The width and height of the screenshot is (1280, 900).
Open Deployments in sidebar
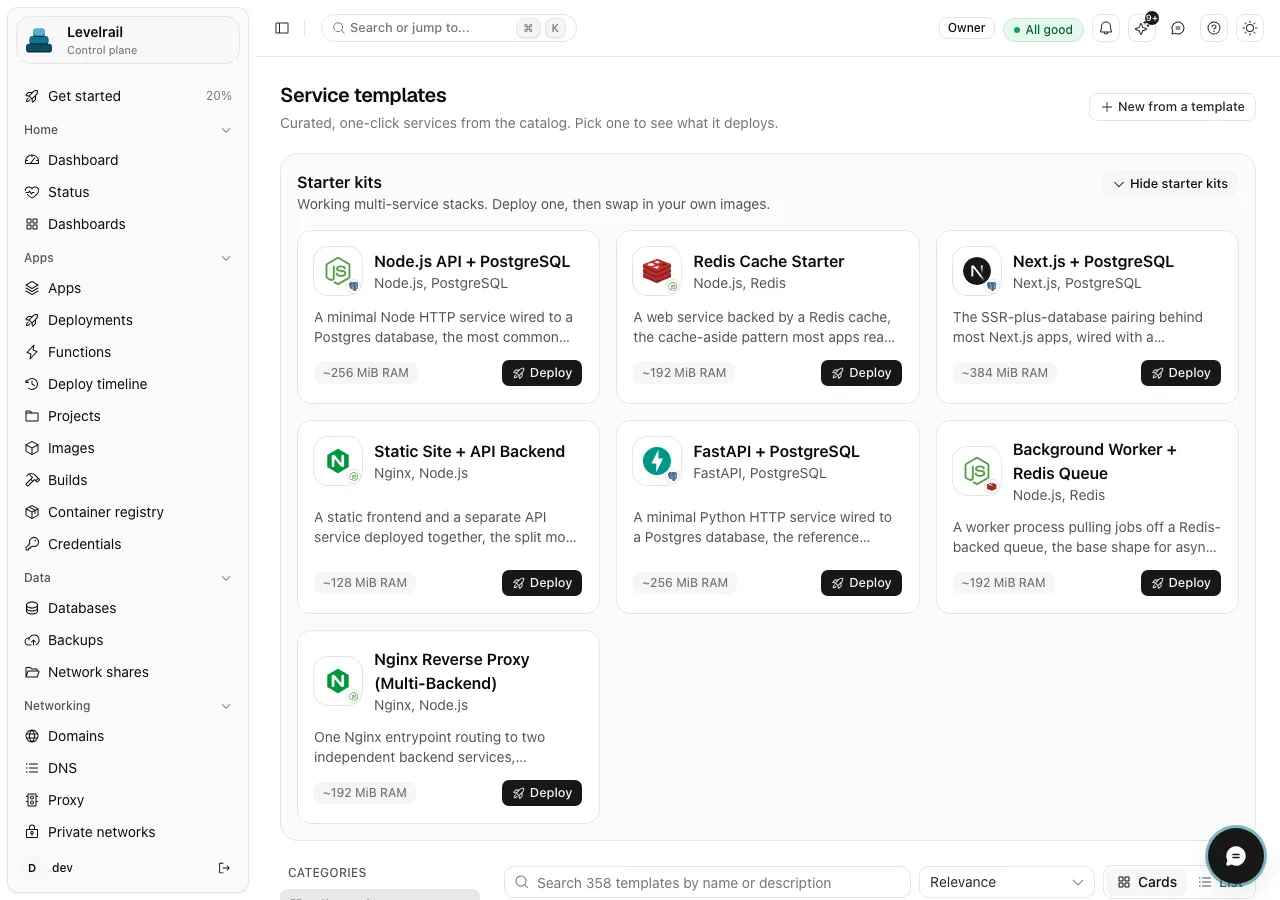(128, 320)
